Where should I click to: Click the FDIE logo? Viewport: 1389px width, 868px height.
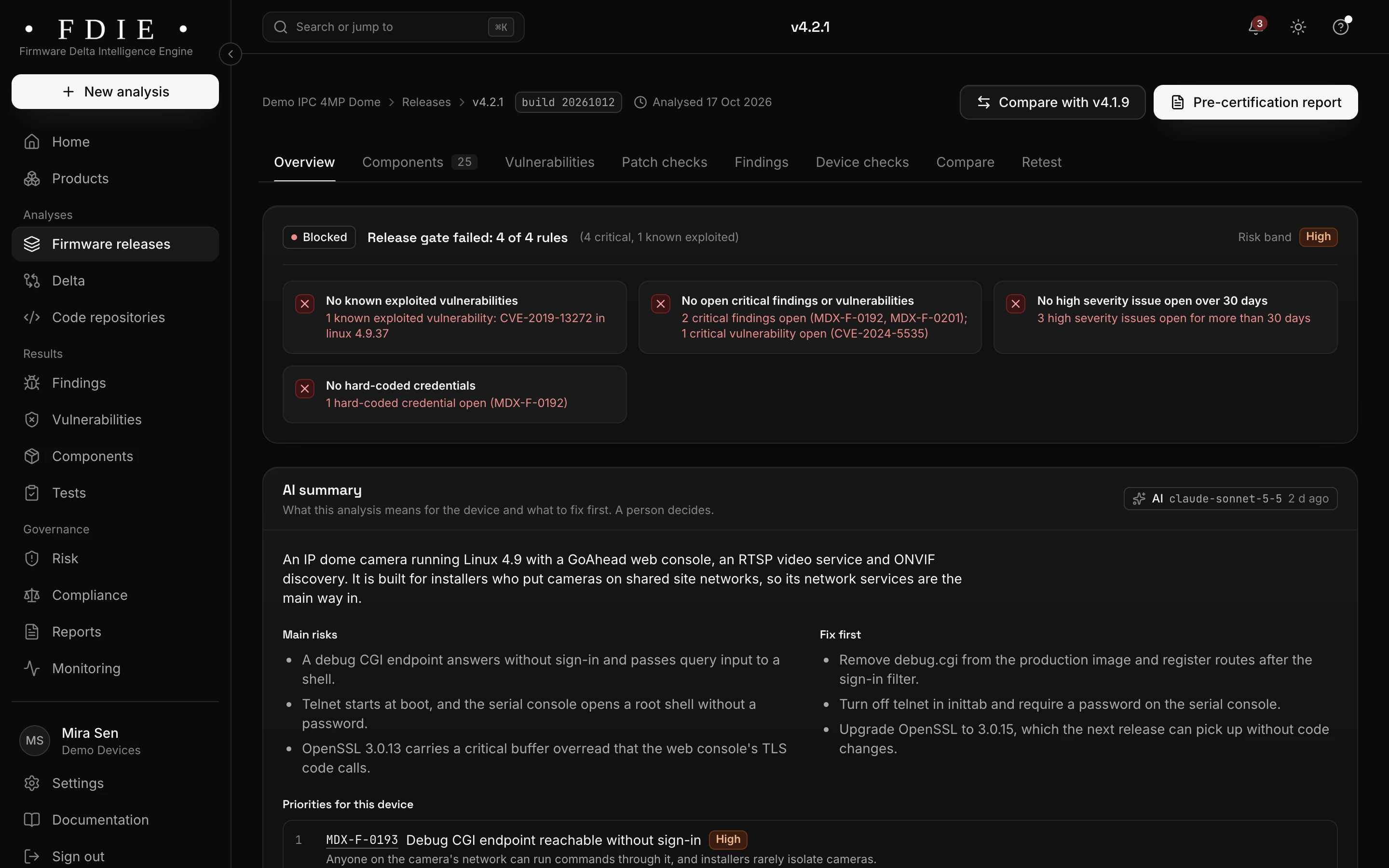click(x=106, y=29)
